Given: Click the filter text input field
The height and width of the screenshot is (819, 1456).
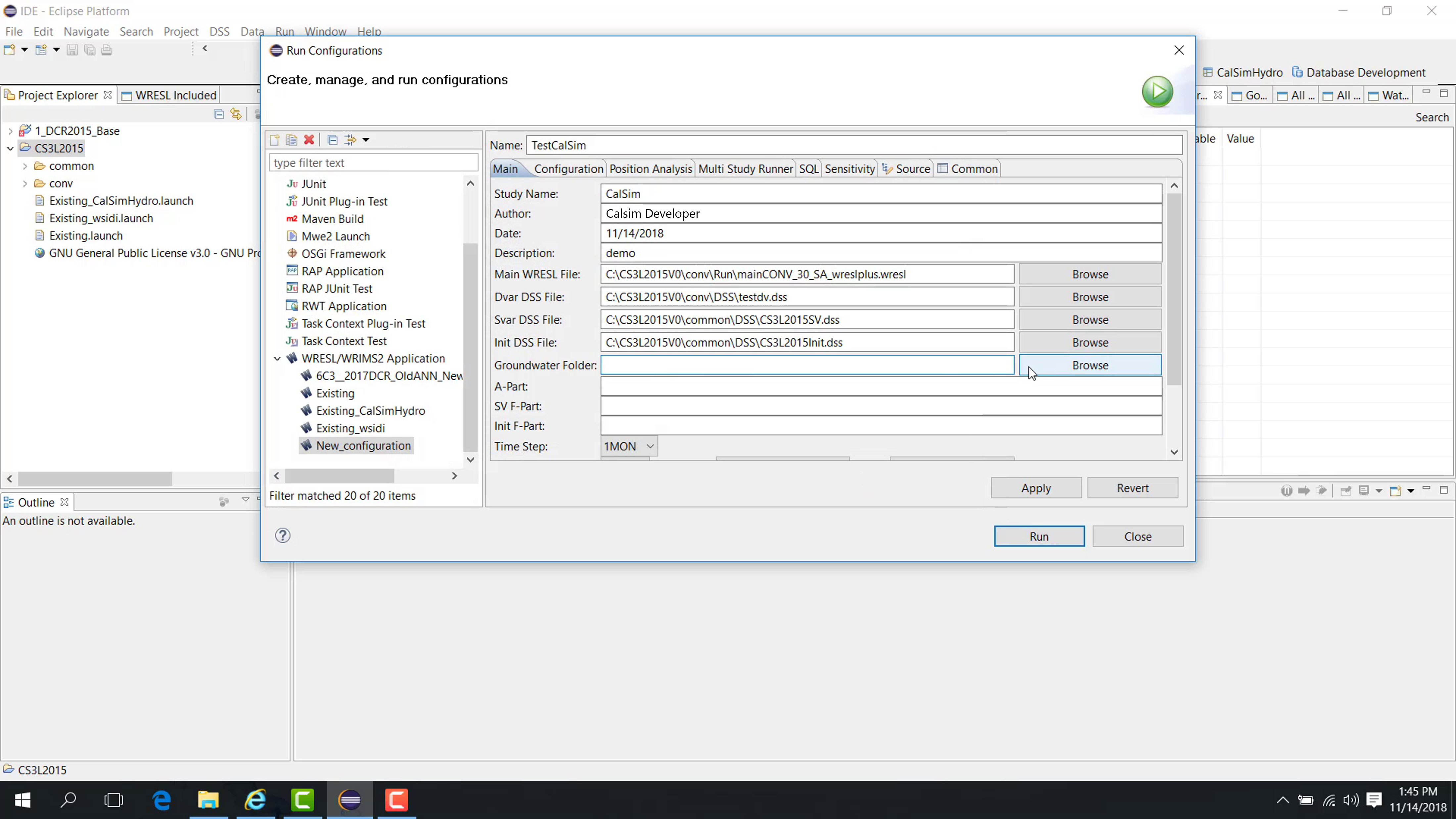Looking at the screenshot, I should pyautogui.click(x=374, y=163).
